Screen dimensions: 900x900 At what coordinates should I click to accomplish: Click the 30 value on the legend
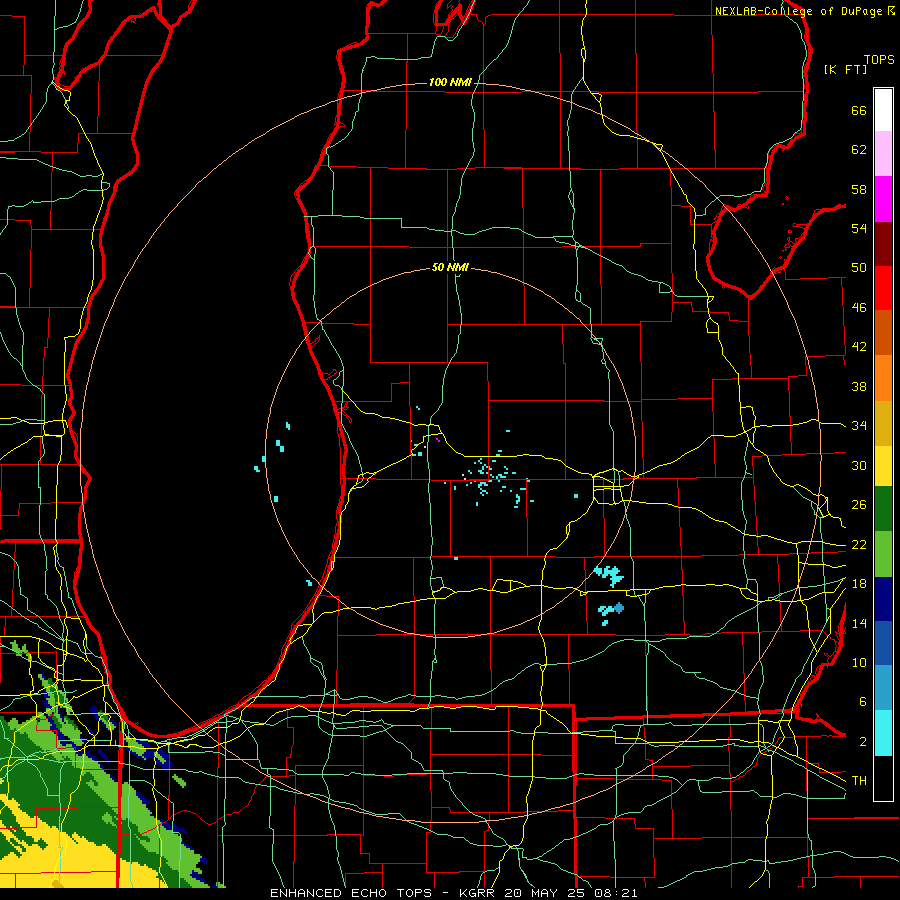859,465
